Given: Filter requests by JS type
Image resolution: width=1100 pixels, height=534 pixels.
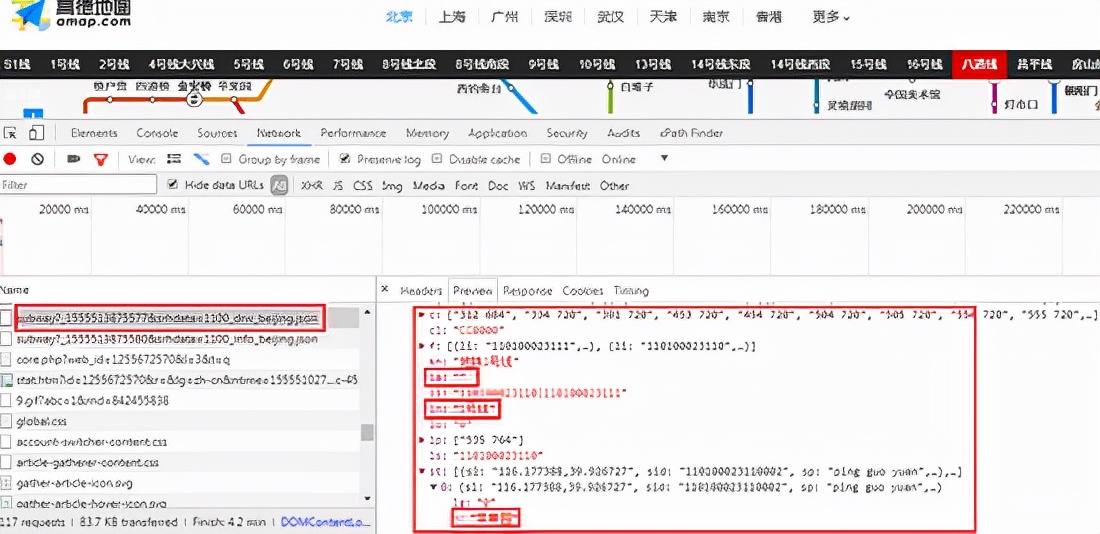Looking at the screenshot, I should [338, 185].
